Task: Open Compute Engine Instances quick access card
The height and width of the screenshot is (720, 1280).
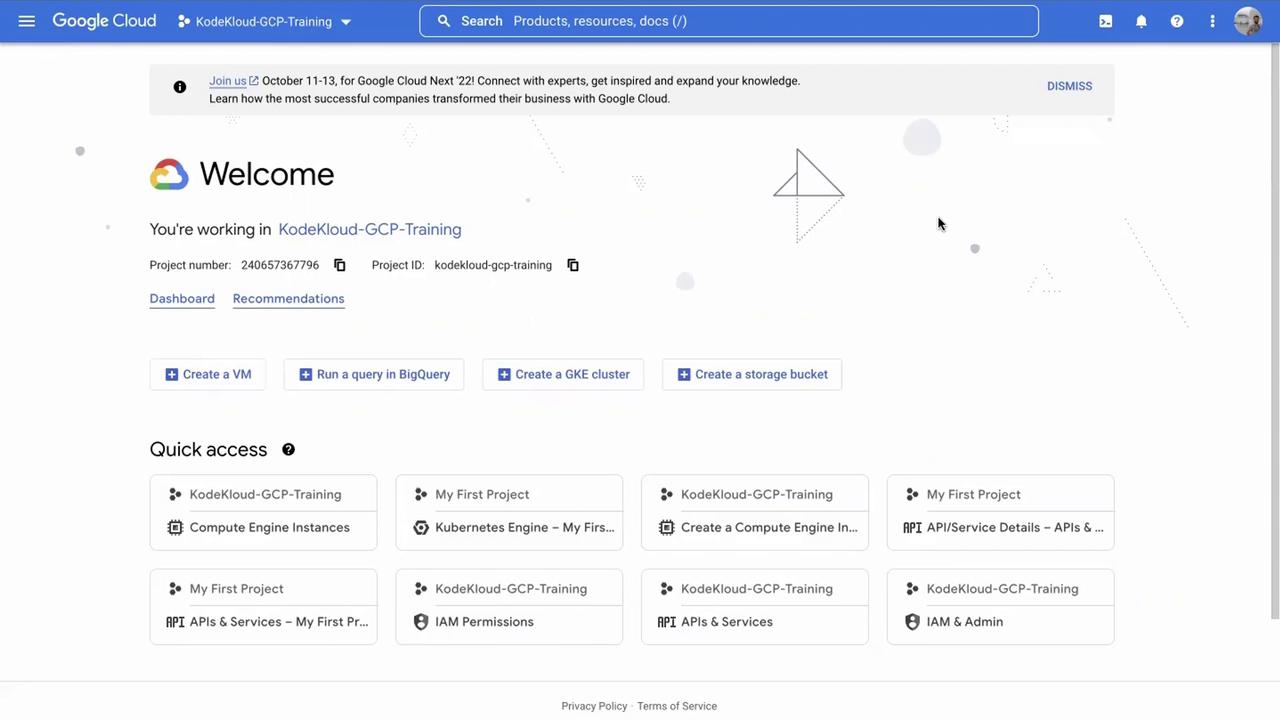Action: tap(264, 512)
